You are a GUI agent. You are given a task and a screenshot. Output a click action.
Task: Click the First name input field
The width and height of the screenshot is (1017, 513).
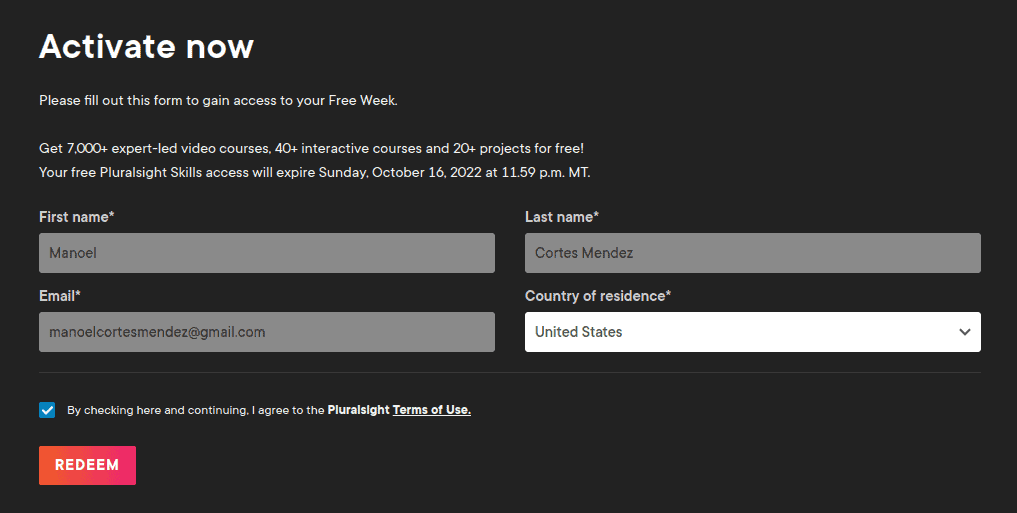266,253
